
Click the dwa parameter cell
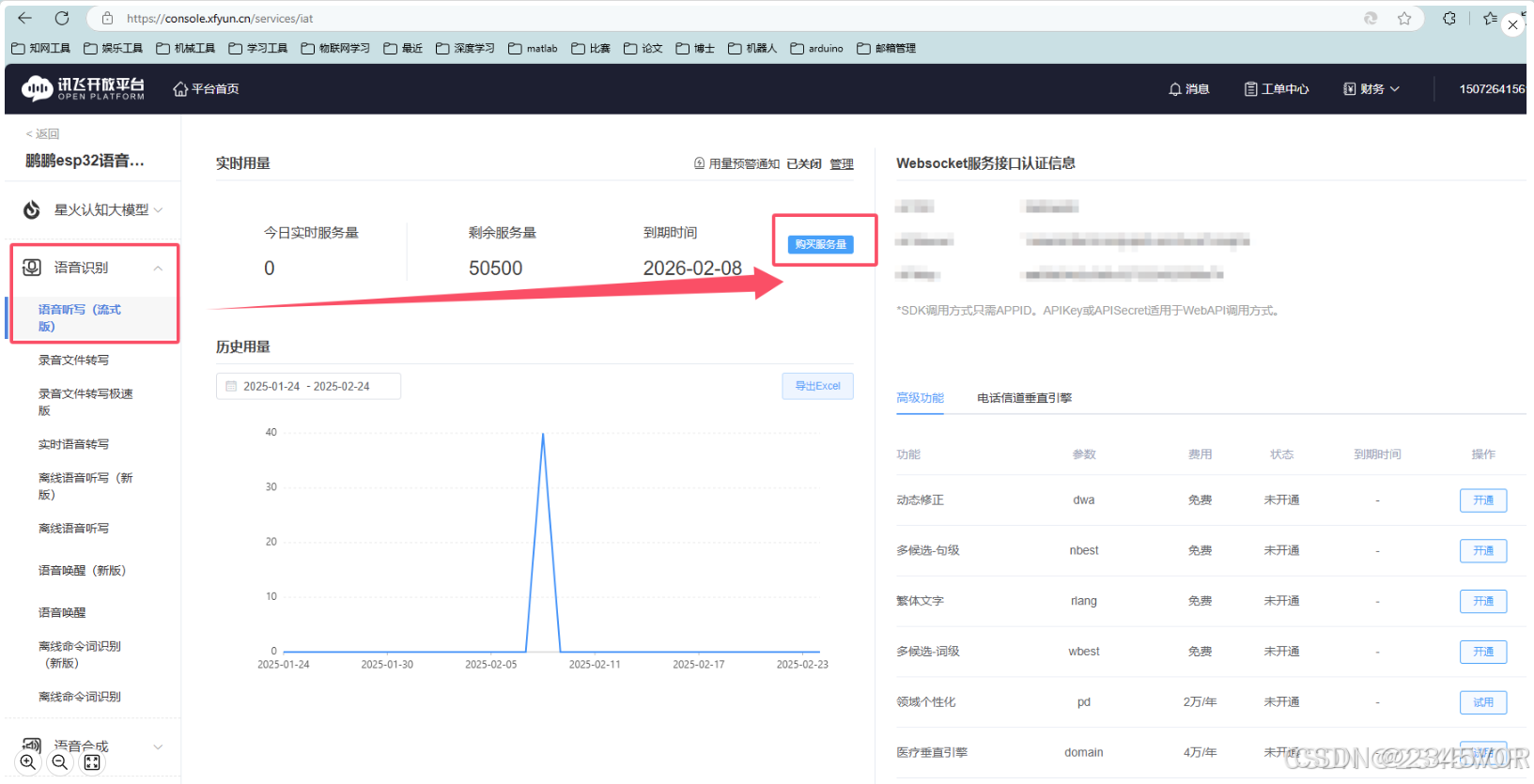[x=1084, y=500]
